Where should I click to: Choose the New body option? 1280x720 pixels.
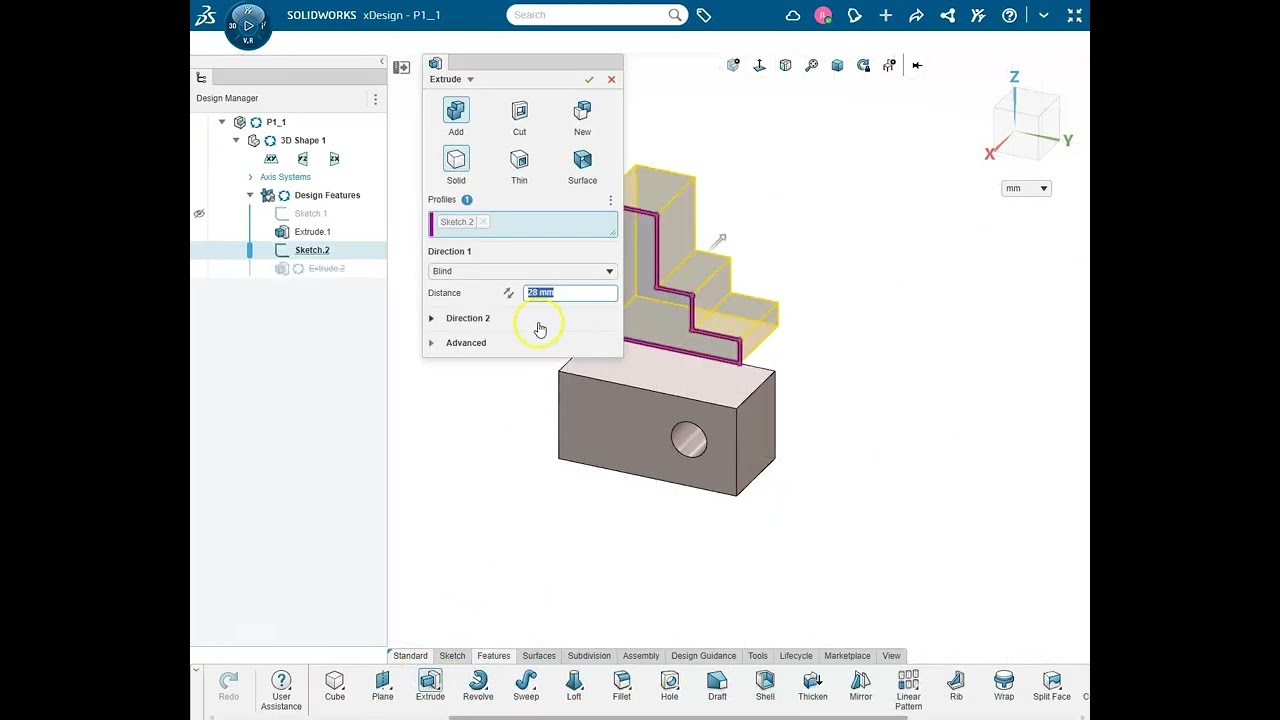coord(582,117)
